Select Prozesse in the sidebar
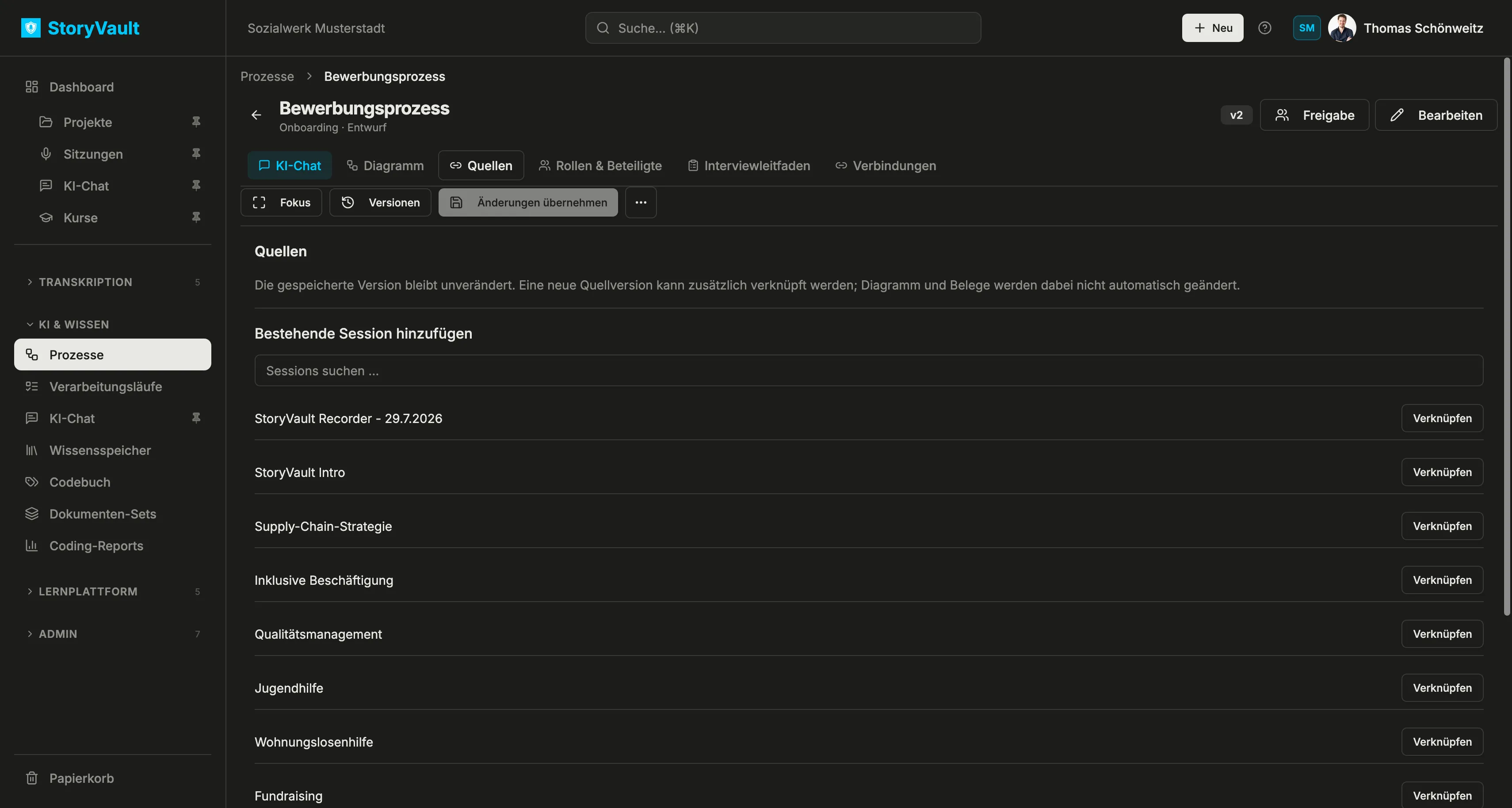The image size is (1512, 808). click(x=113, y=354)
